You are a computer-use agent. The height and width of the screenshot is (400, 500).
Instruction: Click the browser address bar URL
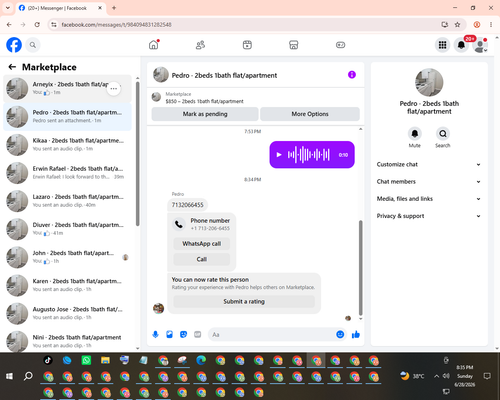116,25
